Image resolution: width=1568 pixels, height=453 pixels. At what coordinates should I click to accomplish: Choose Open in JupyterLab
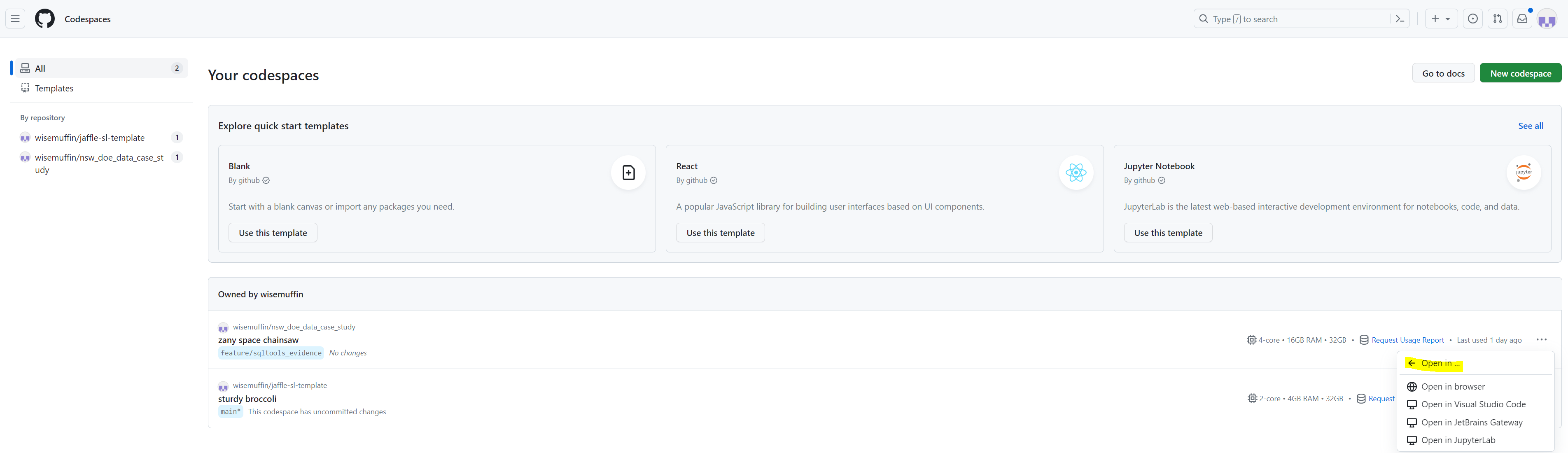pos(1475,440)
